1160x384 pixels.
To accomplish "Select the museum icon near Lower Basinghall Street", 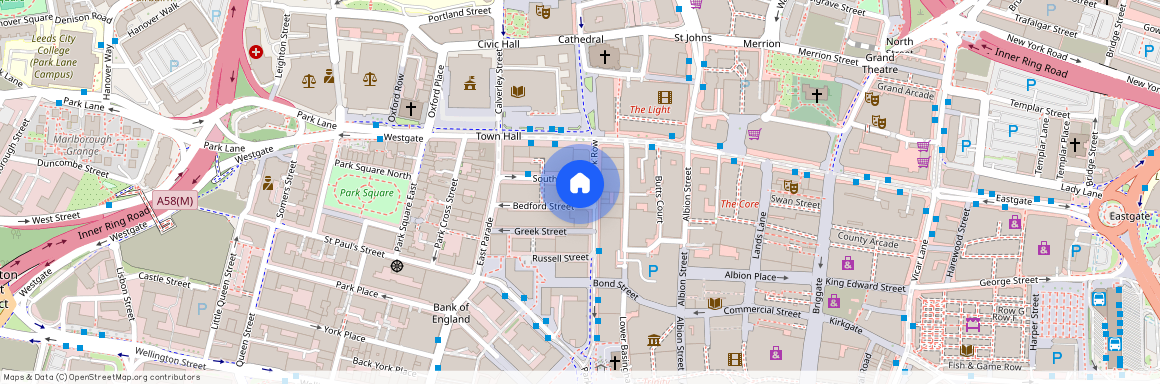I will 654,340.
